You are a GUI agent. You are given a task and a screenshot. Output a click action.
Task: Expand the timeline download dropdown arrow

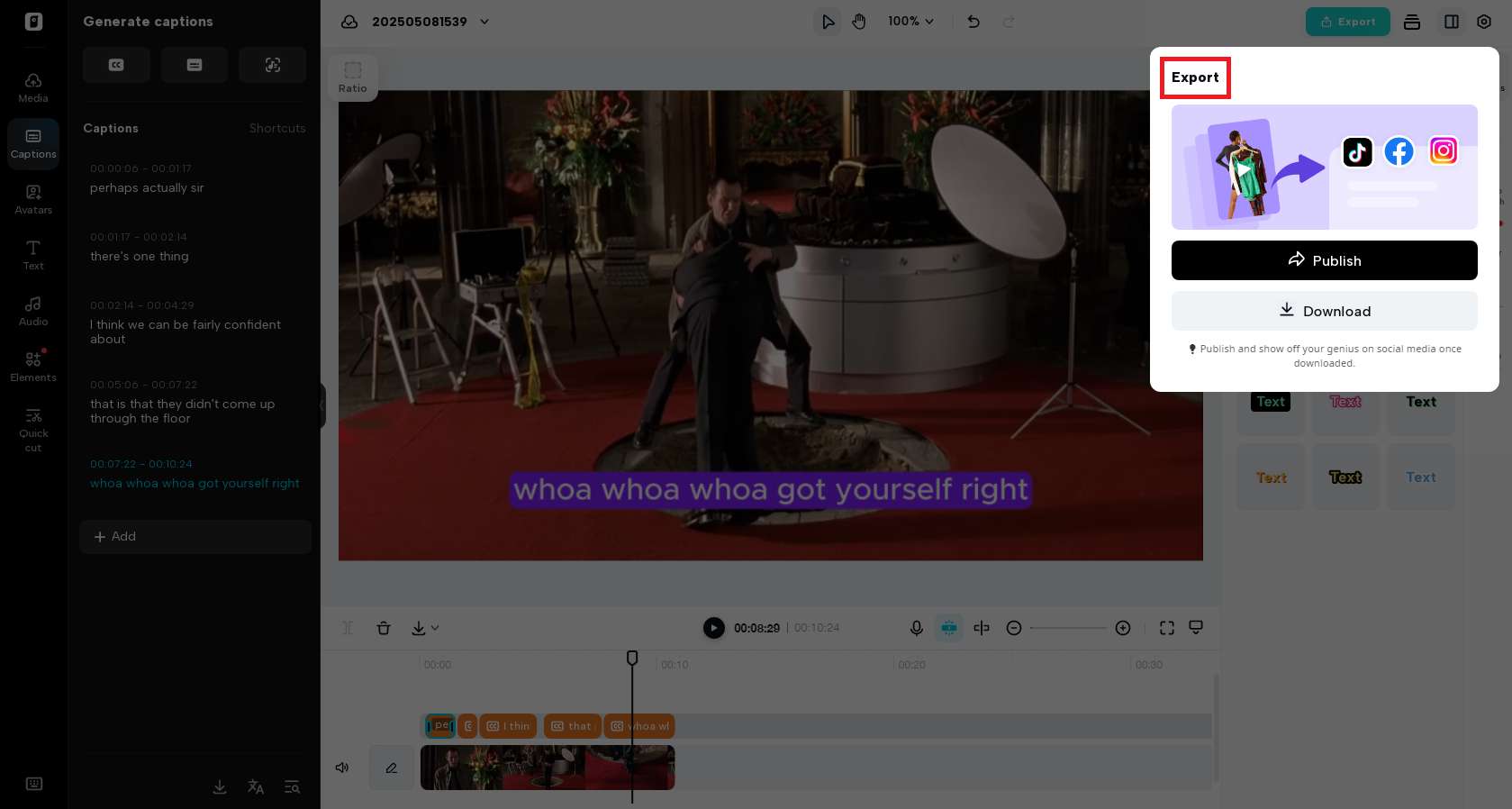pos(435,628)
